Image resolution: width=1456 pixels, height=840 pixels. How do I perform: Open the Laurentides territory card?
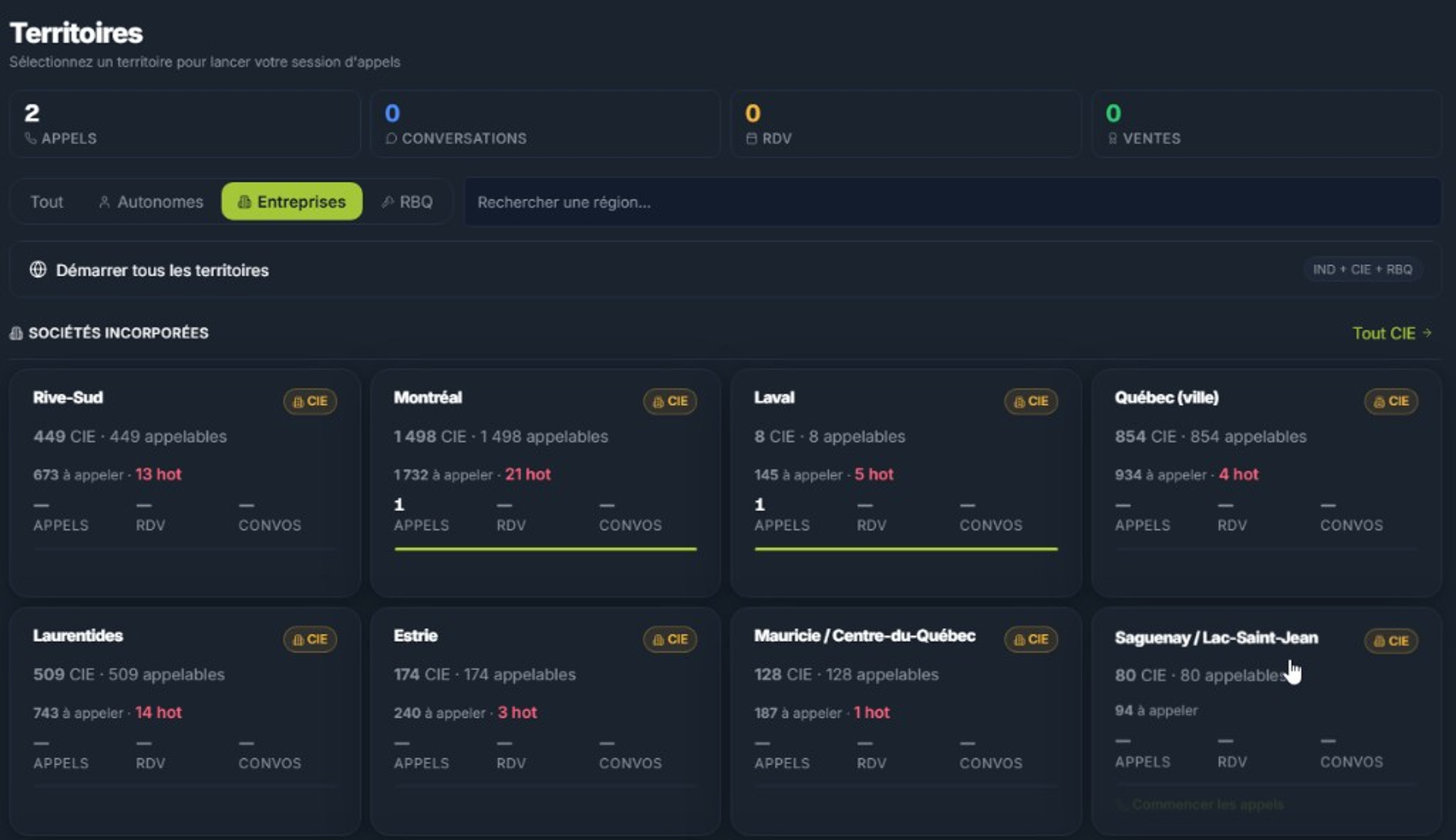[184, 721]
